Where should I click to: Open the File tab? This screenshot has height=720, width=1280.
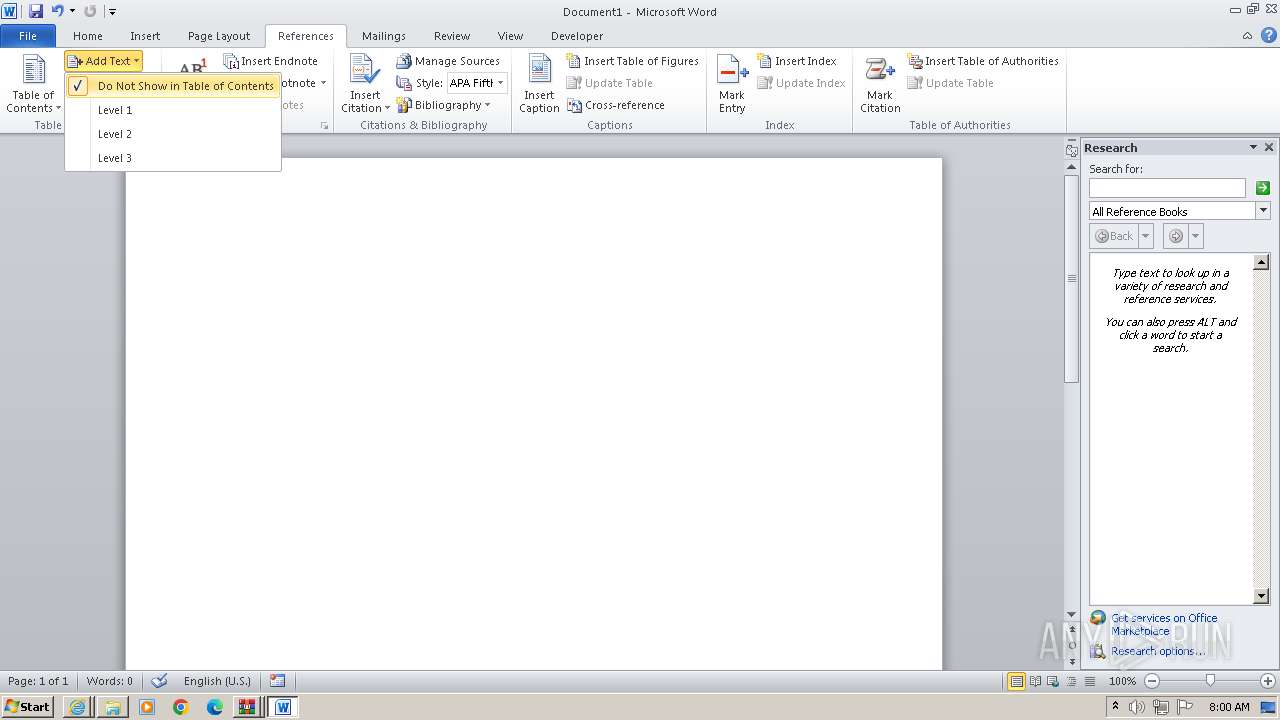pos(28,36)
